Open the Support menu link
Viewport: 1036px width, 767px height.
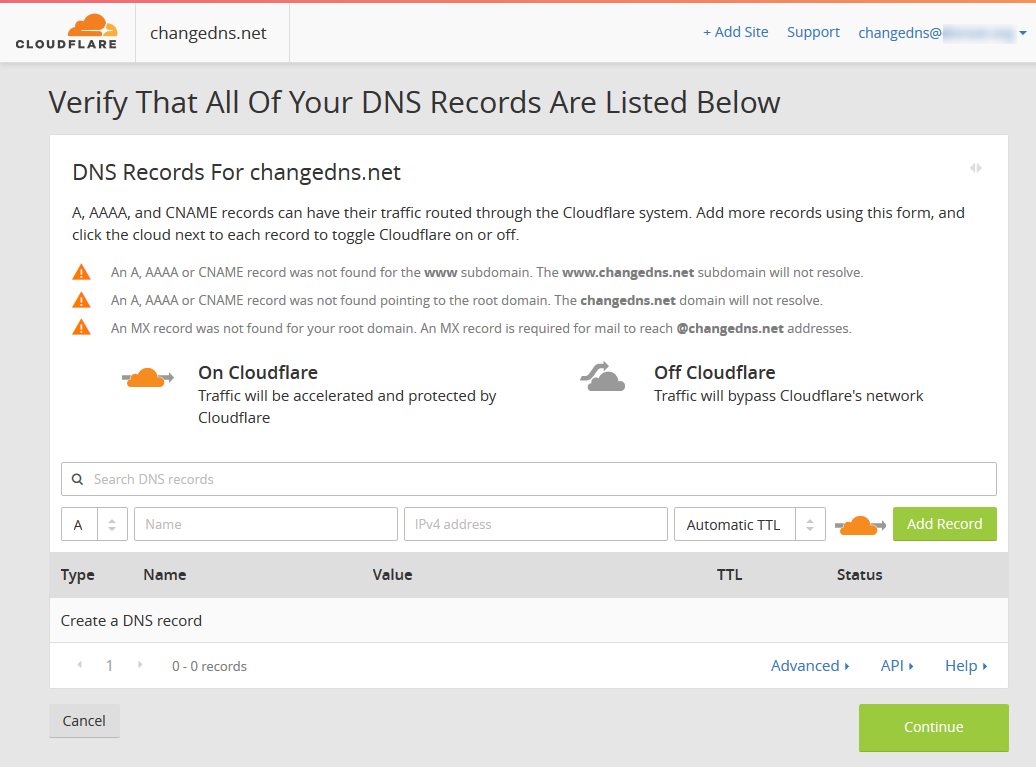pos(813,32)
